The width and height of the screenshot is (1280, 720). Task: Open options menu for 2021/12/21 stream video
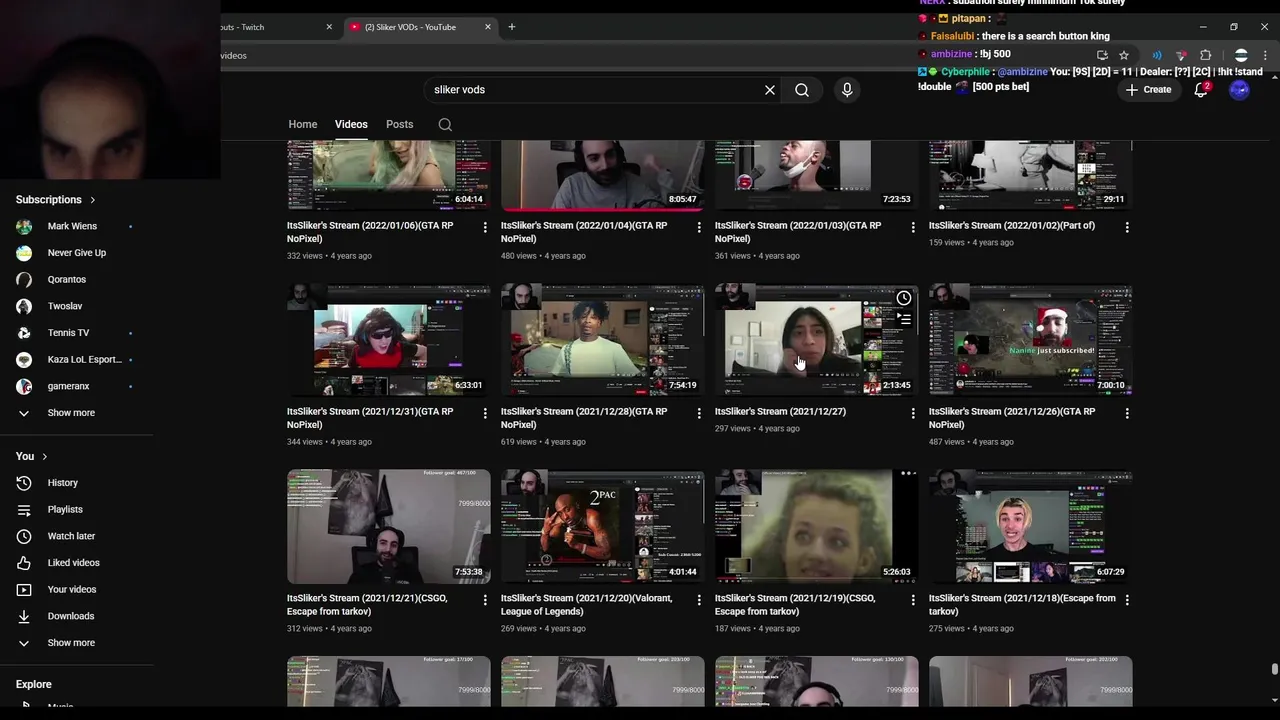(485, 600)
